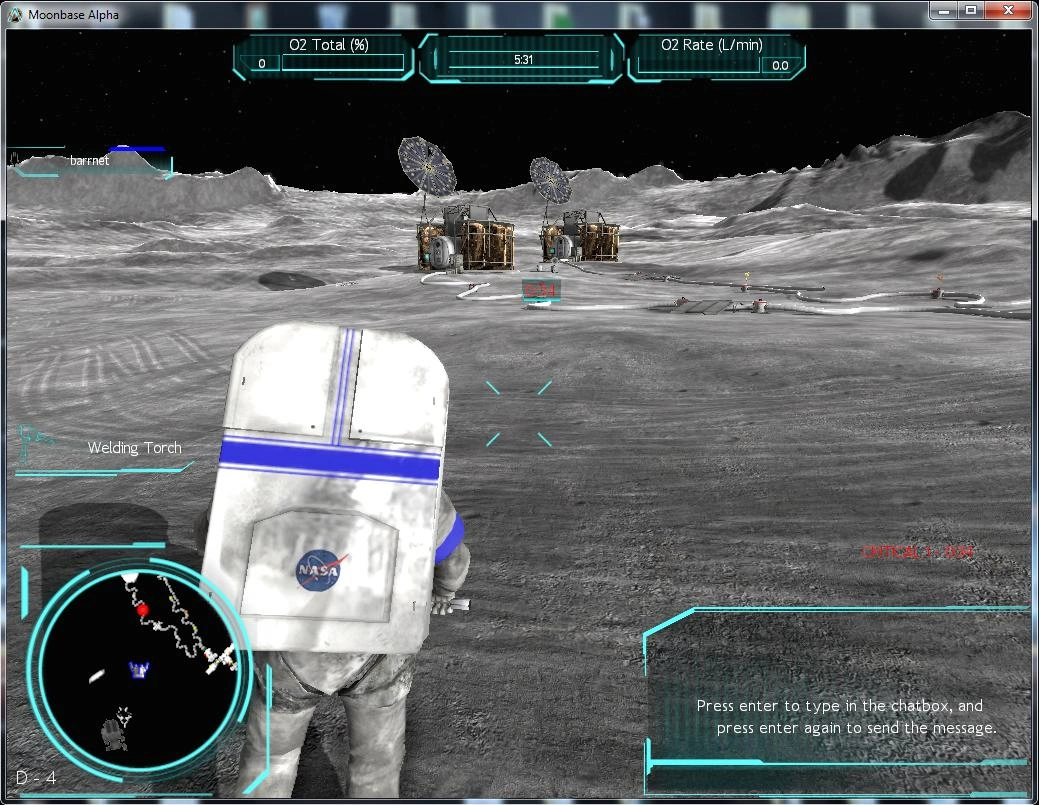Screen dimensions: 1039x805
Task: Click the O2 Rate (L/min) gauge bar
Action: 698,65
